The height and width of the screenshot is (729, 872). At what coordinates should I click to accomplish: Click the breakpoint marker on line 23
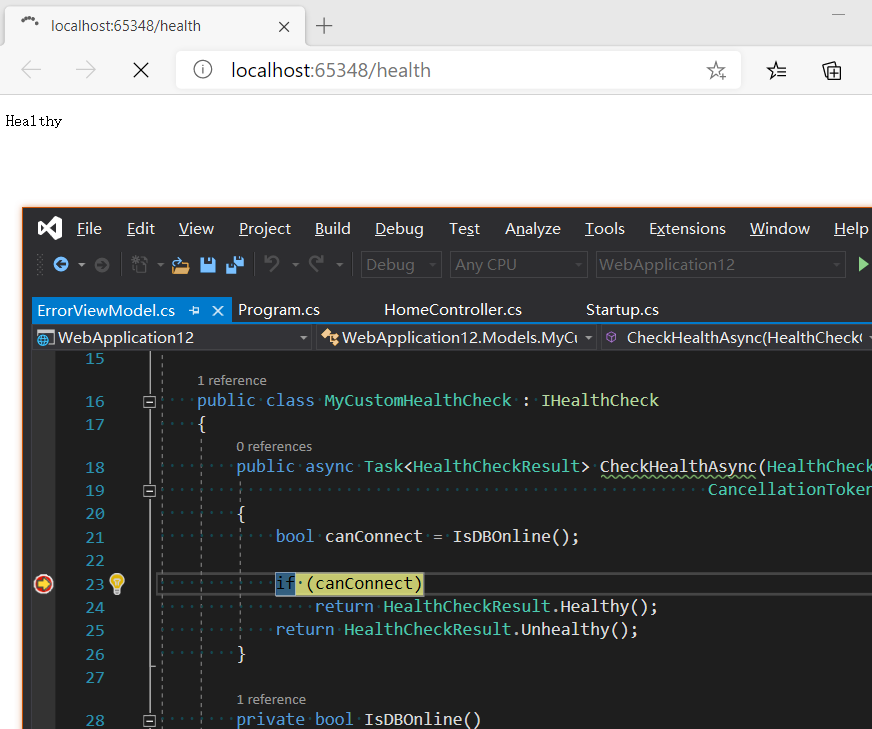(x=43, y=584)
